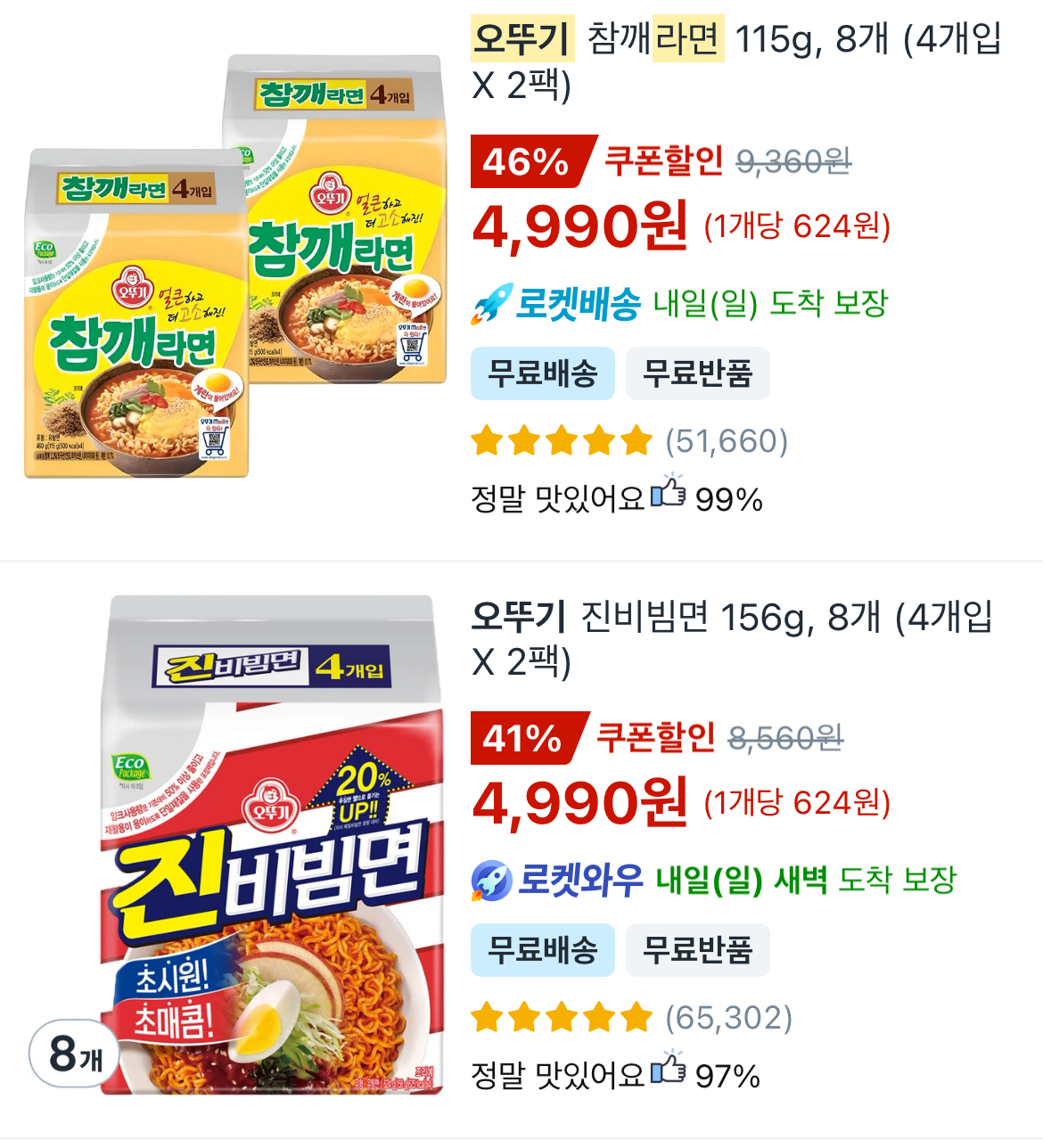1043x1148 pixels.
Task: Click the thumbs-up icon showing 99%
Action: (x=668, y=493)
